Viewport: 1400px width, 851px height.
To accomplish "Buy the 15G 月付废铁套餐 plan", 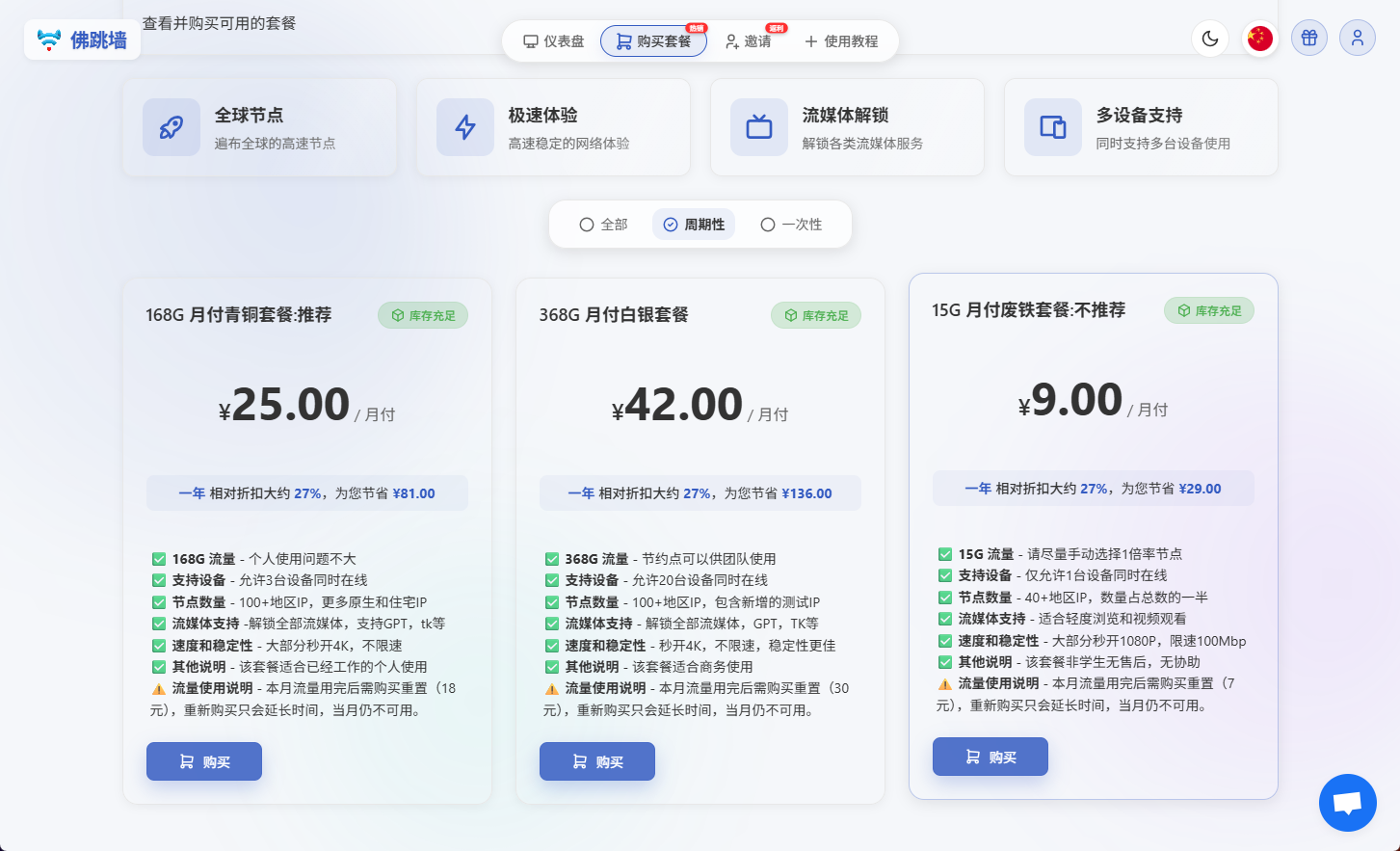I will pos(991,757).
